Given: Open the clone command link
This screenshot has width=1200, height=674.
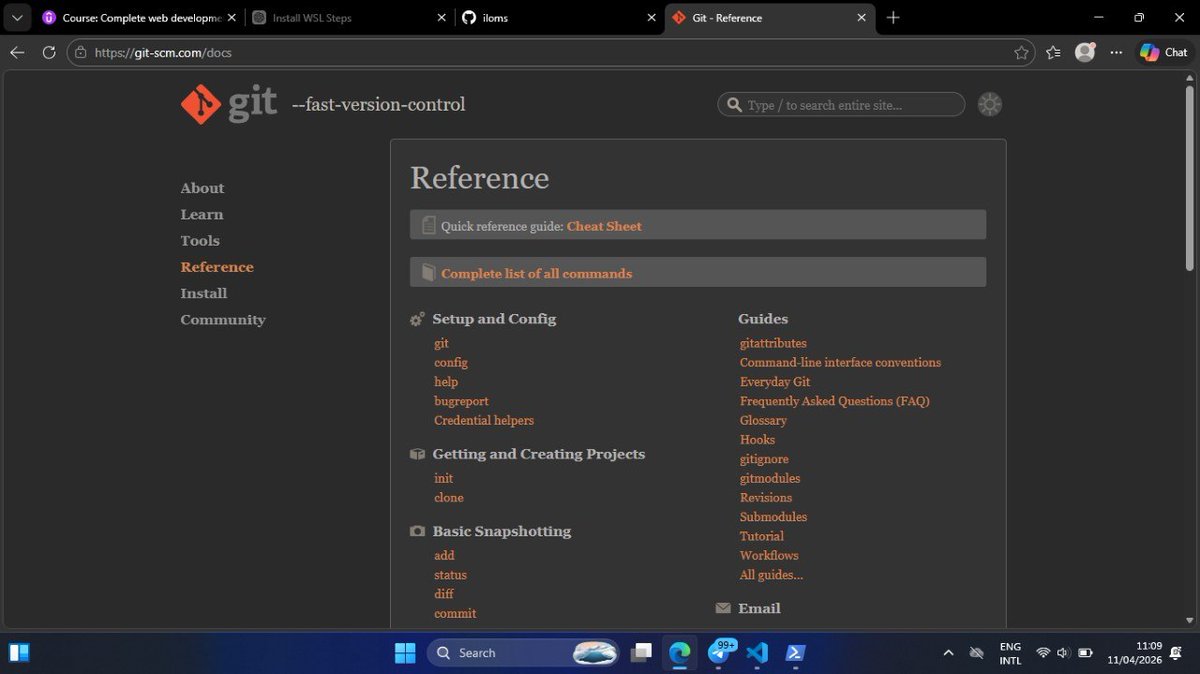Looking at the screenshot, I should click(x=449, y=497).
